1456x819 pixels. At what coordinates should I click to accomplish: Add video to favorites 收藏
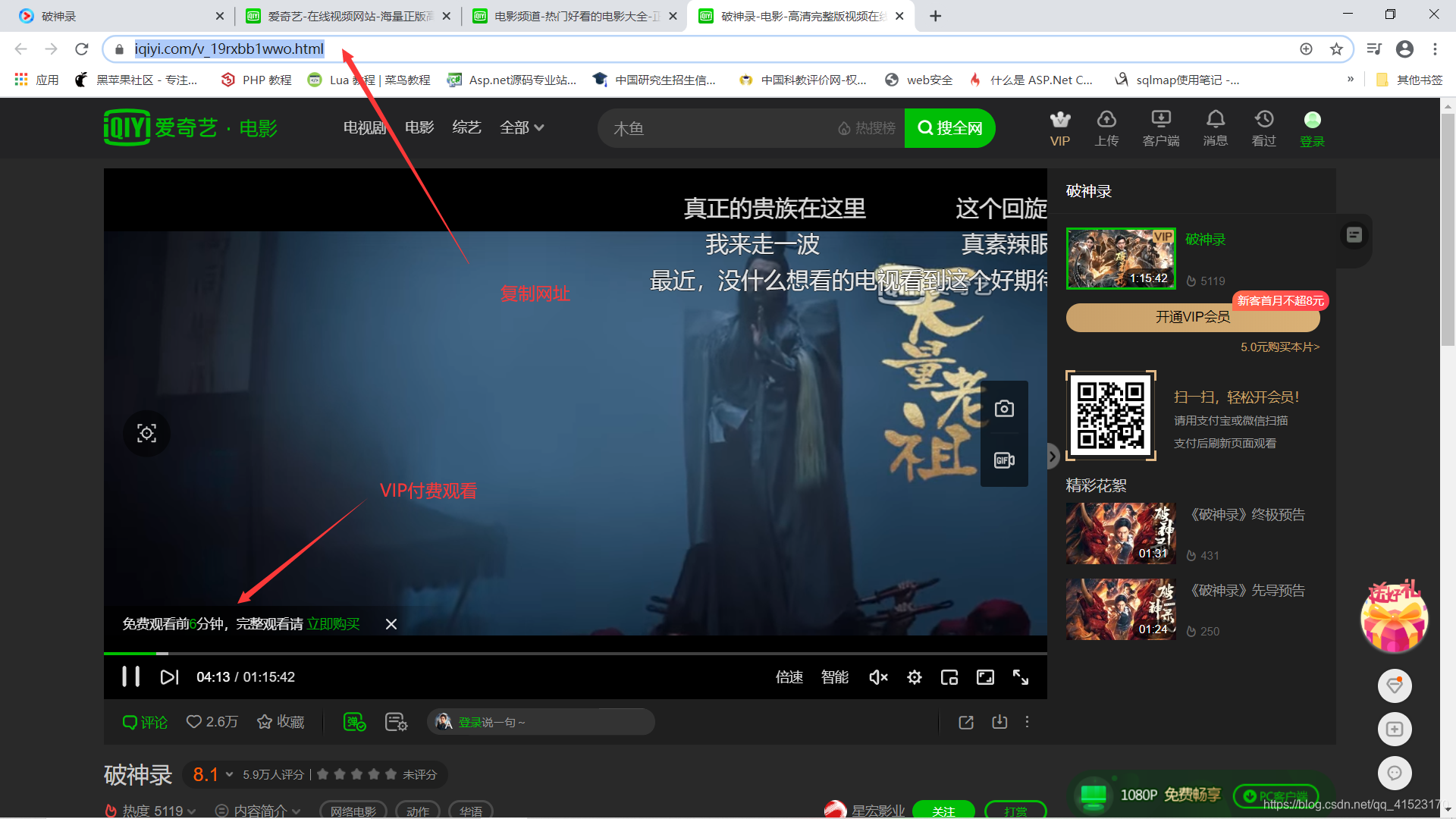point(280,722)
